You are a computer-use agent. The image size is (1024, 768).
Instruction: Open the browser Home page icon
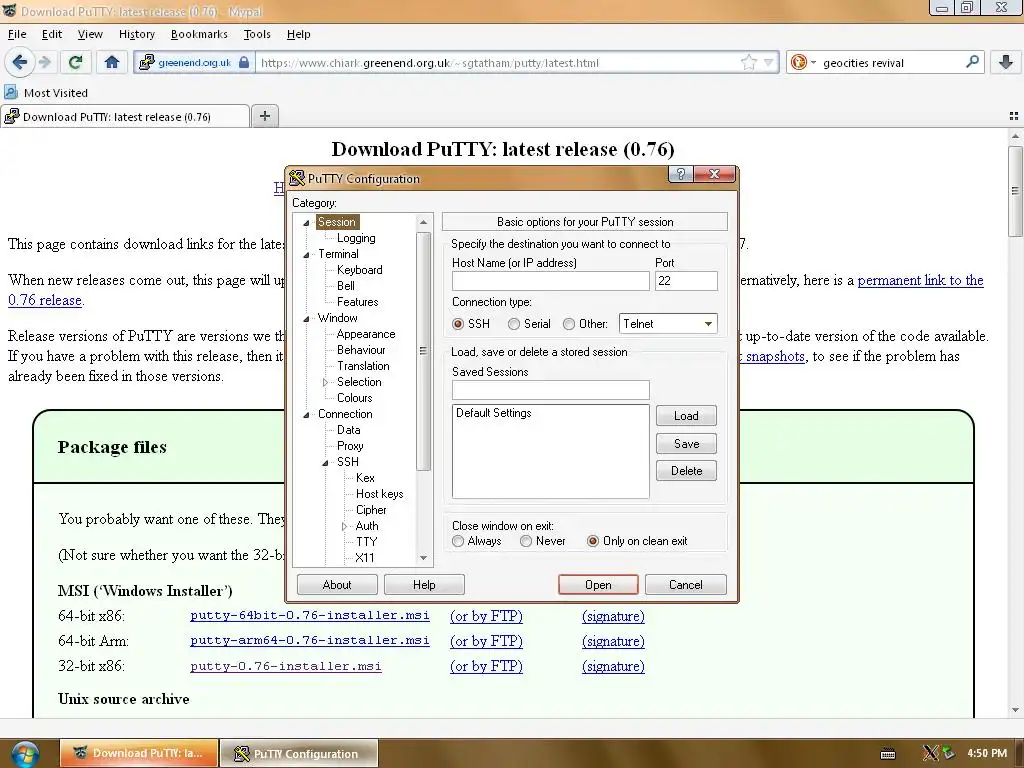coord(112,62)
